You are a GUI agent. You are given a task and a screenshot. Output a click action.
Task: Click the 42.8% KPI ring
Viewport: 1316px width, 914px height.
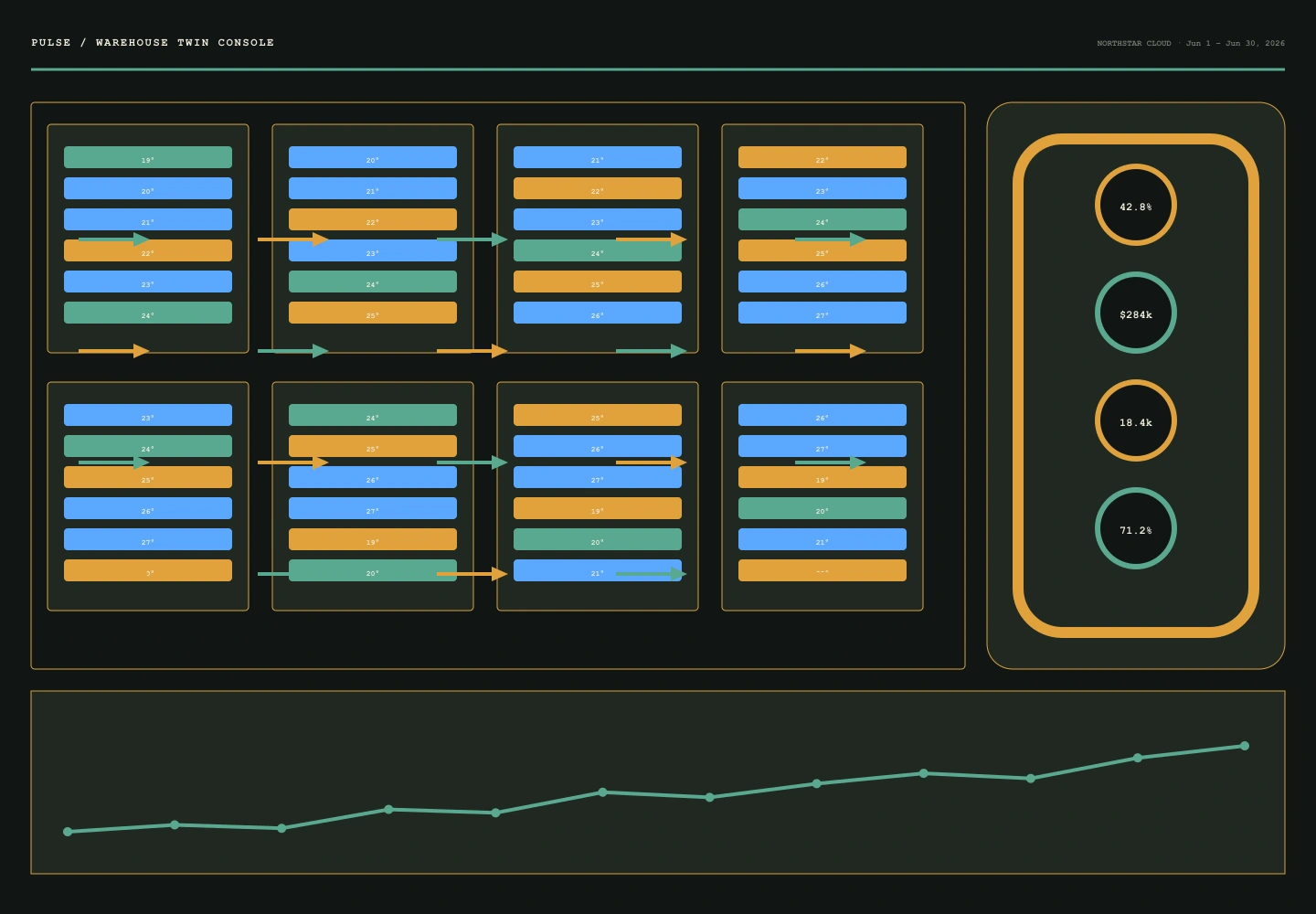click(x=1135, y=205)
